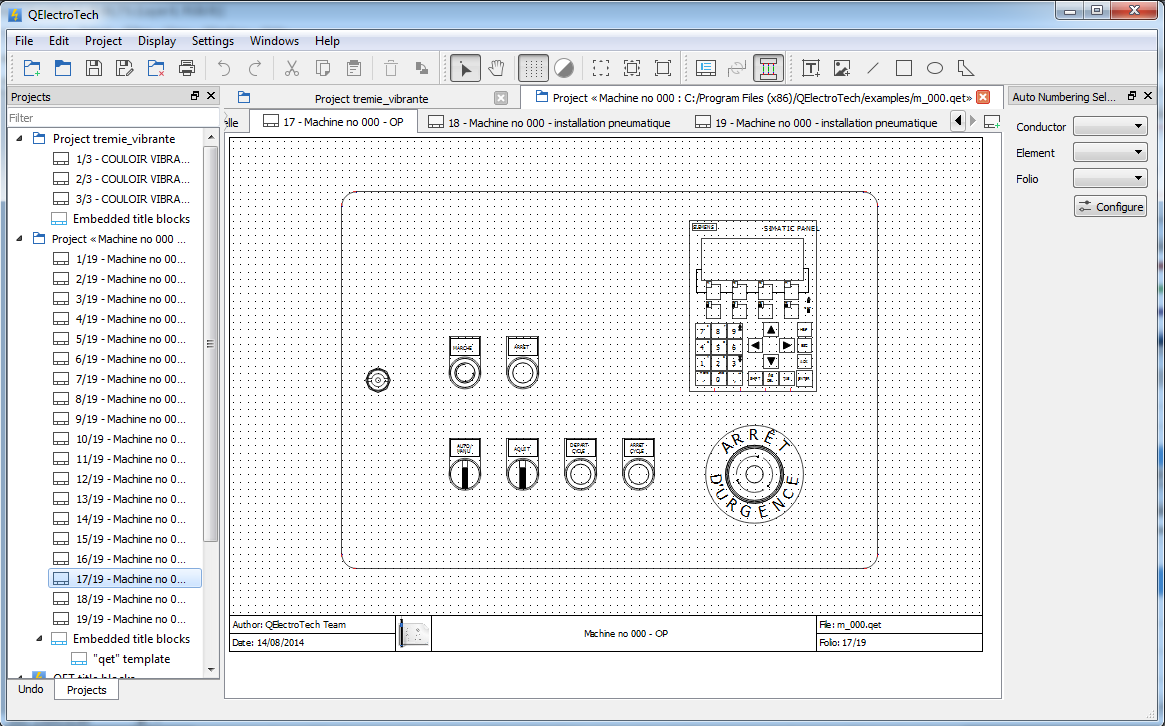This screenshot has width=1165, height=726.
Task: Switch to Project tremie_vibrante tab
Action: coord(371,98)
